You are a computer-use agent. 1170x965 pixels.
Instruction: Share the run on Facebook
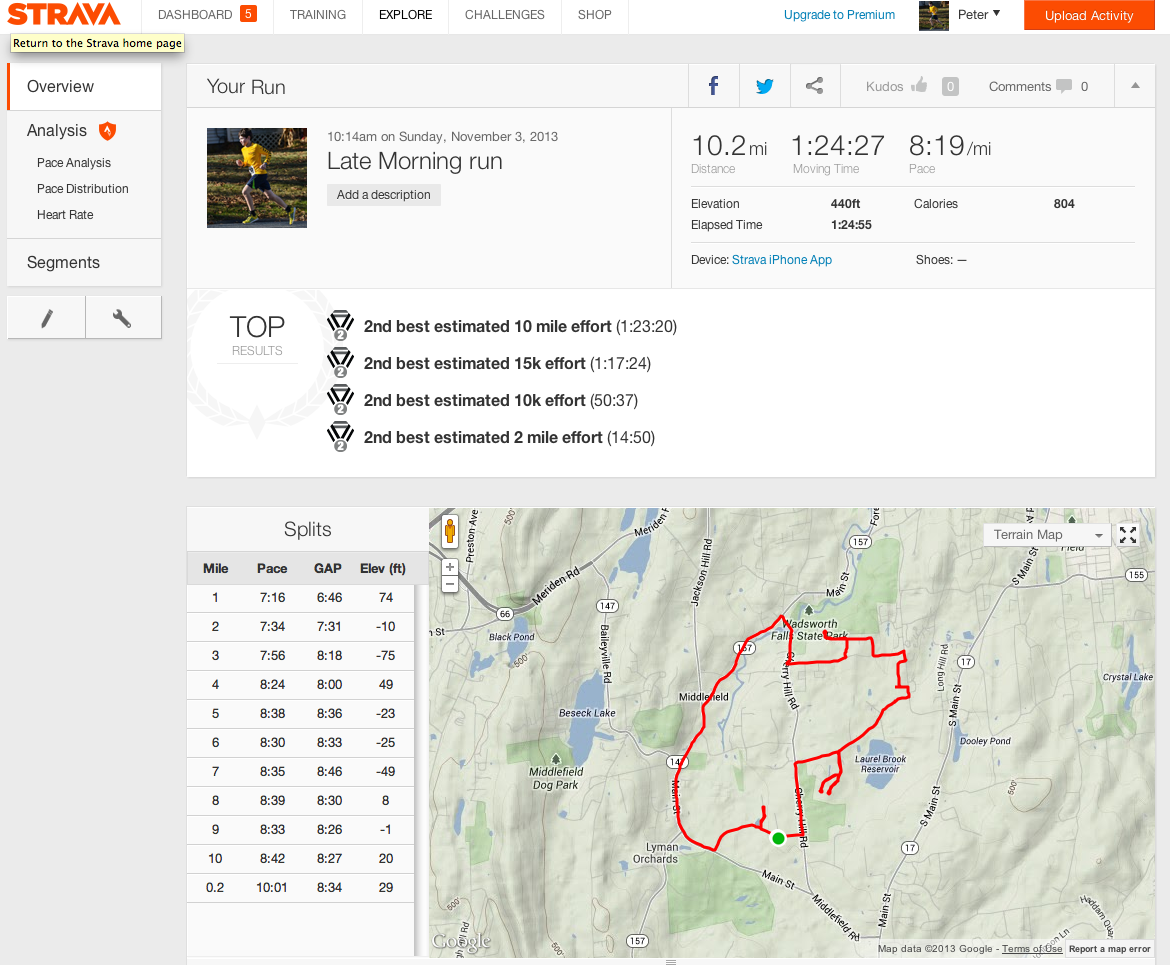[x=713, y=86]
